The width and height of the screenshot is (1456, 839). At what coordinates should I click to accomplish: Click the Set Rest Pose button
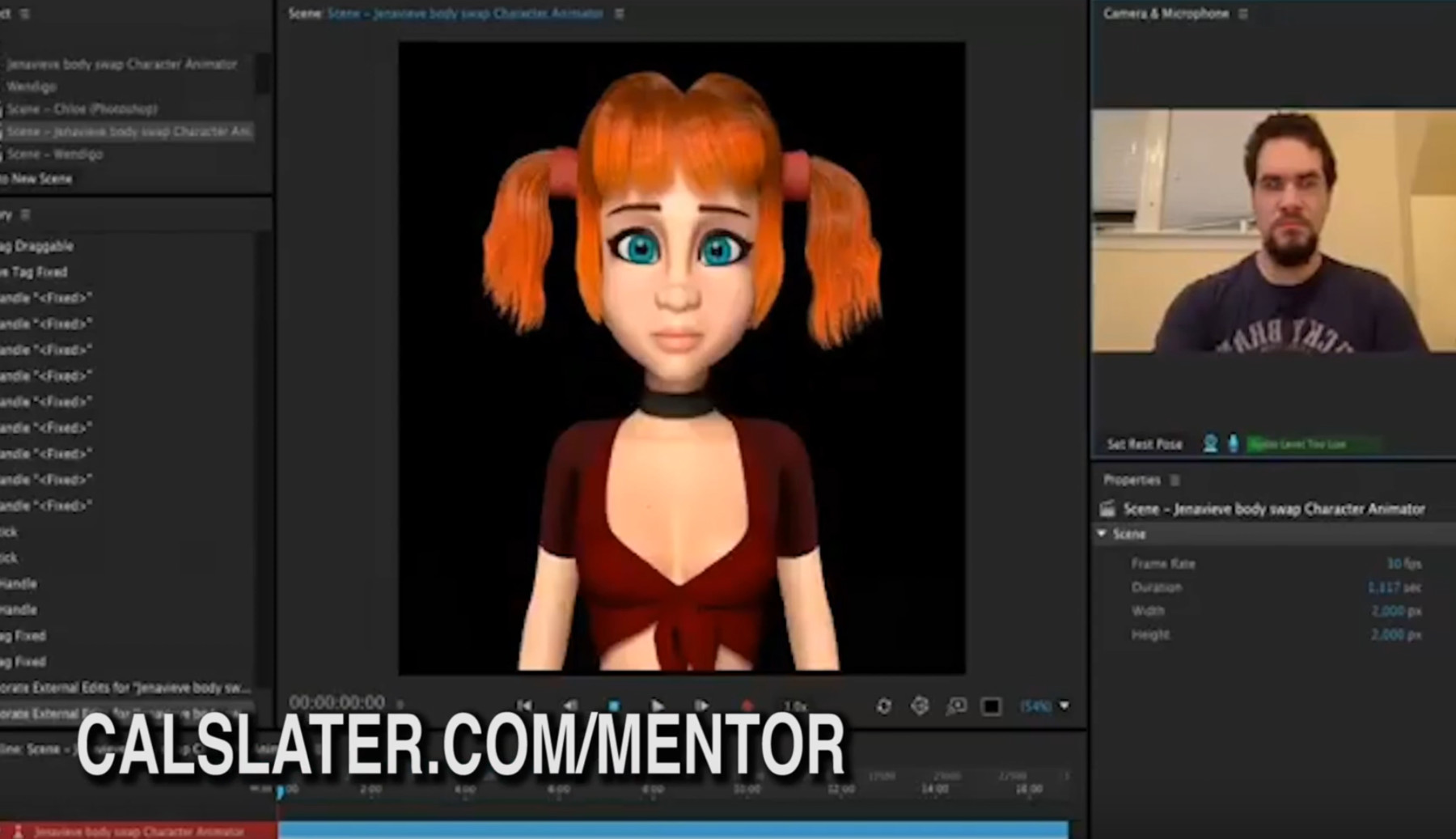point(1144,444)
